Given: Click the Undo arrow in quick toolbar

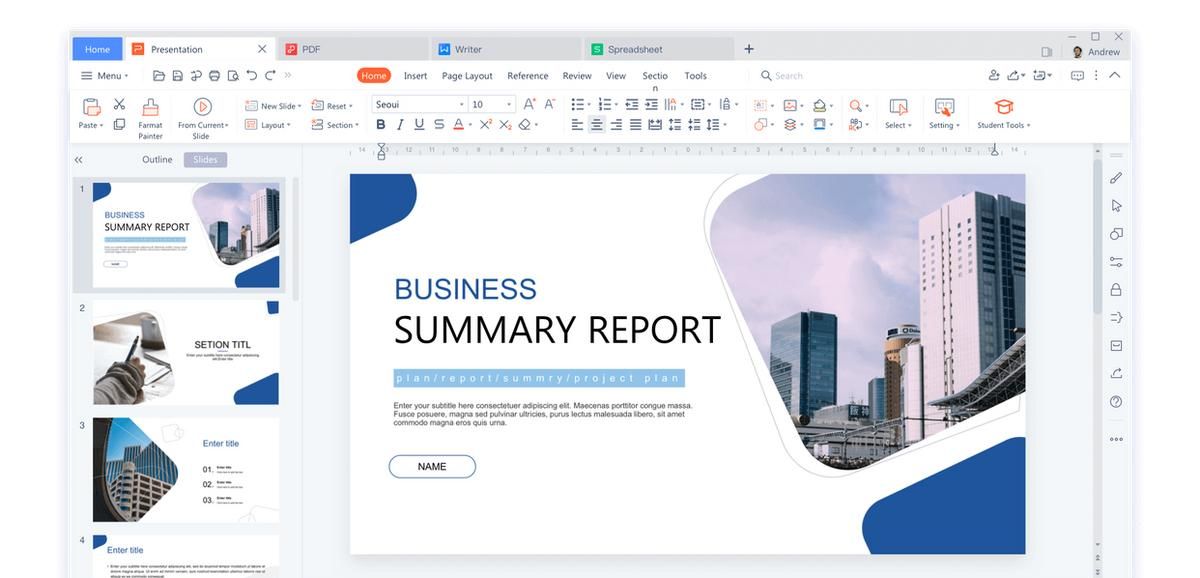Looking at the screenshot, I should 251,75.
